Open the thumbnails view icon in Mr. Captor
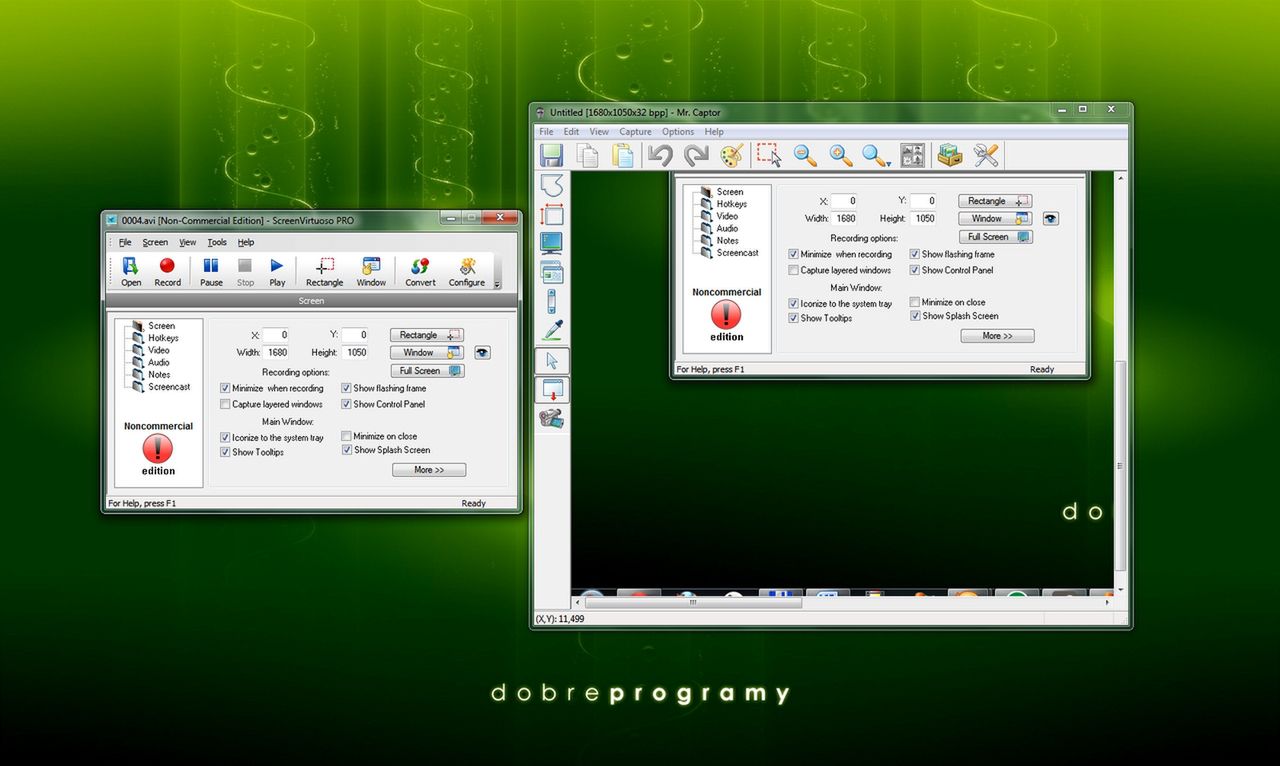The width and height of the screenshot is (1280, 766). tap(912, 155)
